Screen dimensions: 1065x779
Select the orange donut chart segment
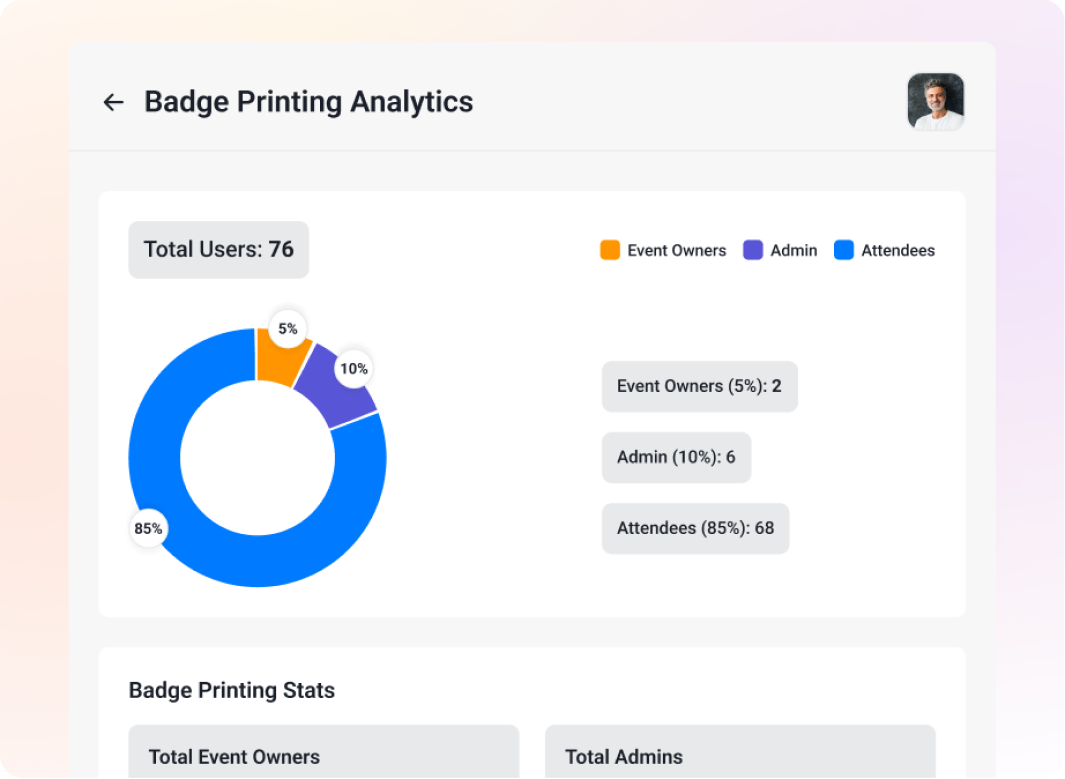click(277, 361)
